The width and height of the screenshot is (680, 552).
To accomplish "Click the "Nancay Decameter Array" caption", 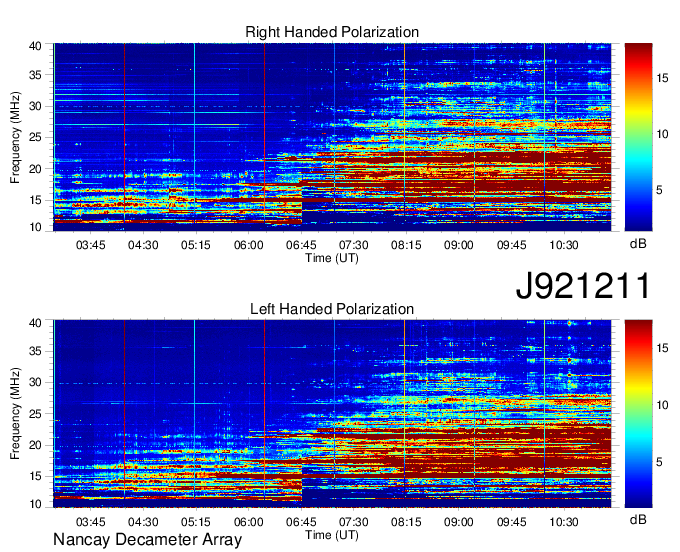I will pos(147,540).
